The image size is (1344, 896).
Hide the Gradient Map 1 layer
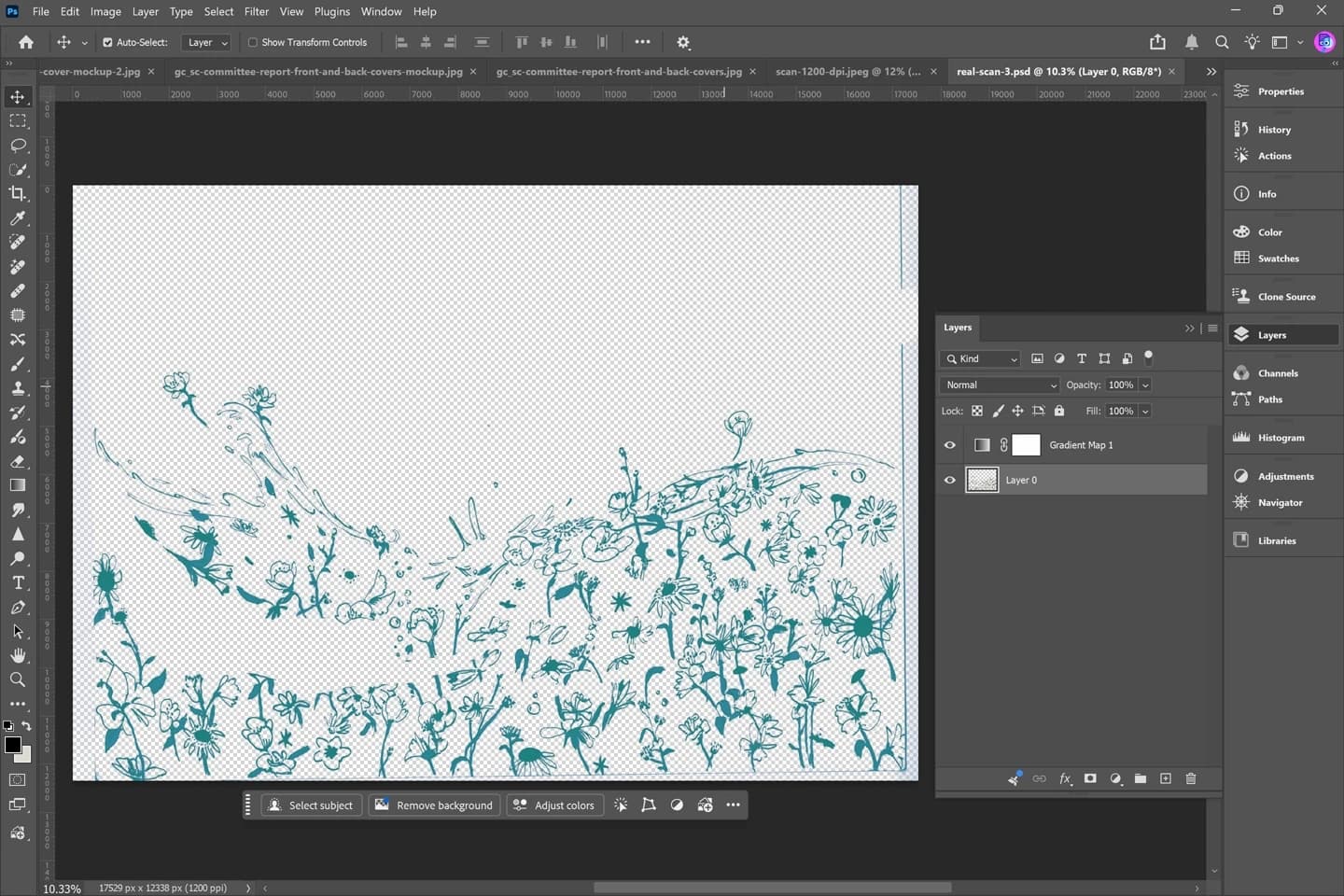point(950,445)
